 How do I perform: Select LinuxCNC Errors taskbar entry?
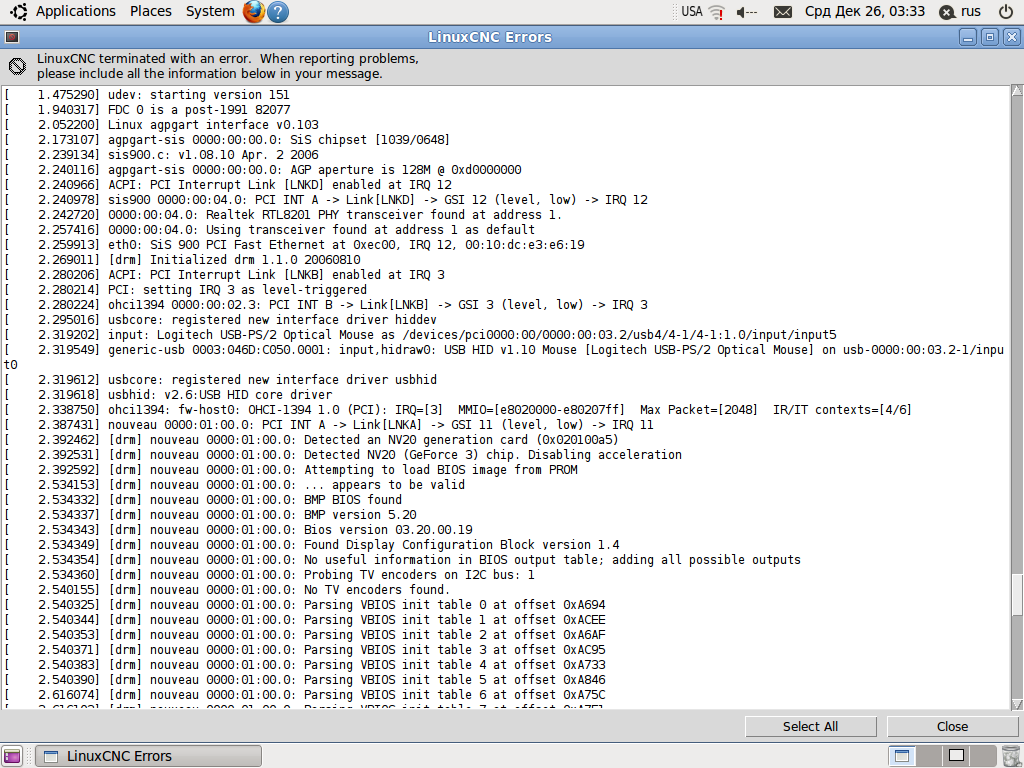148,756
